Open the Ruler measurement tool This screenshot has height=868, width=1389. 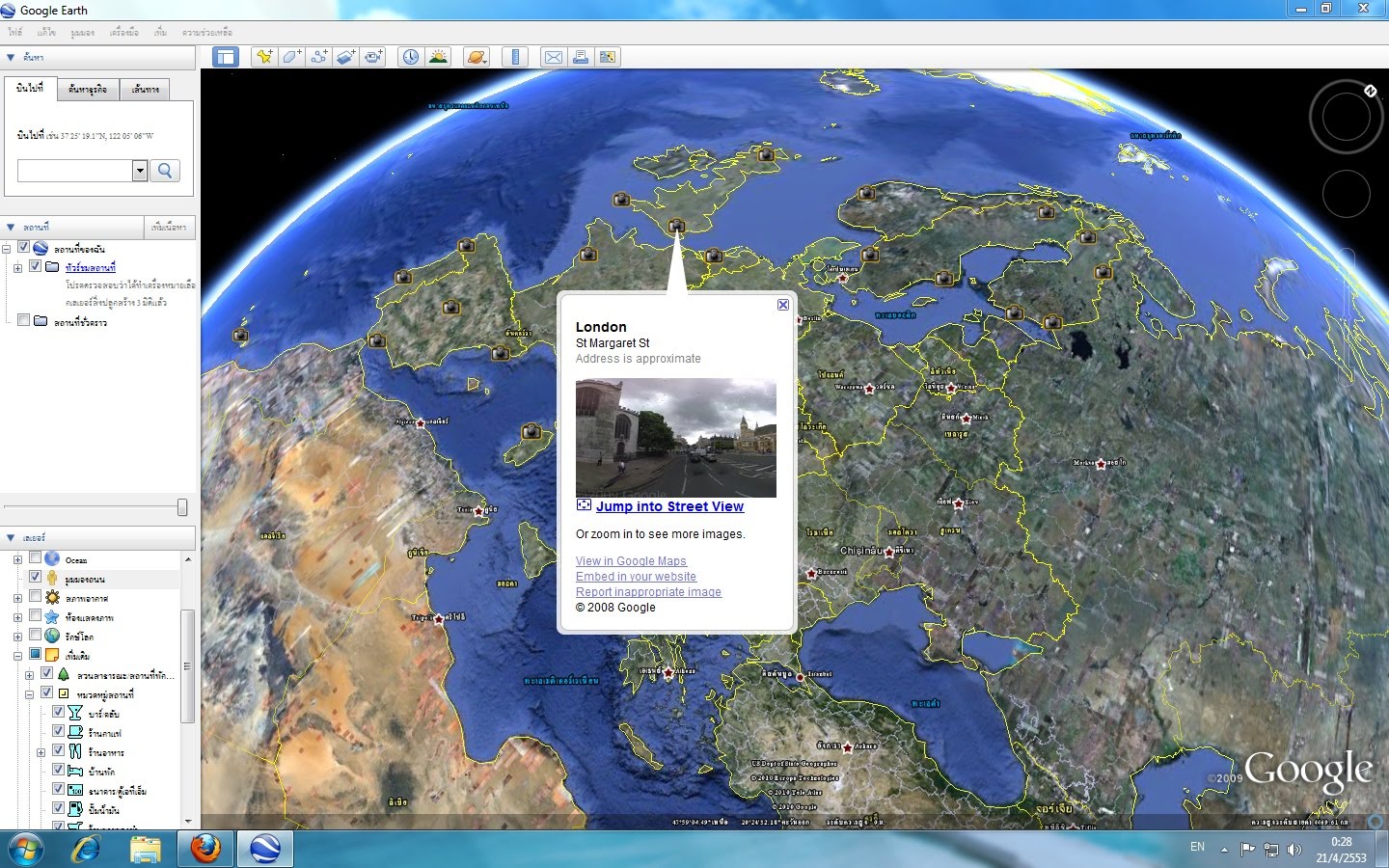(516, 56)
